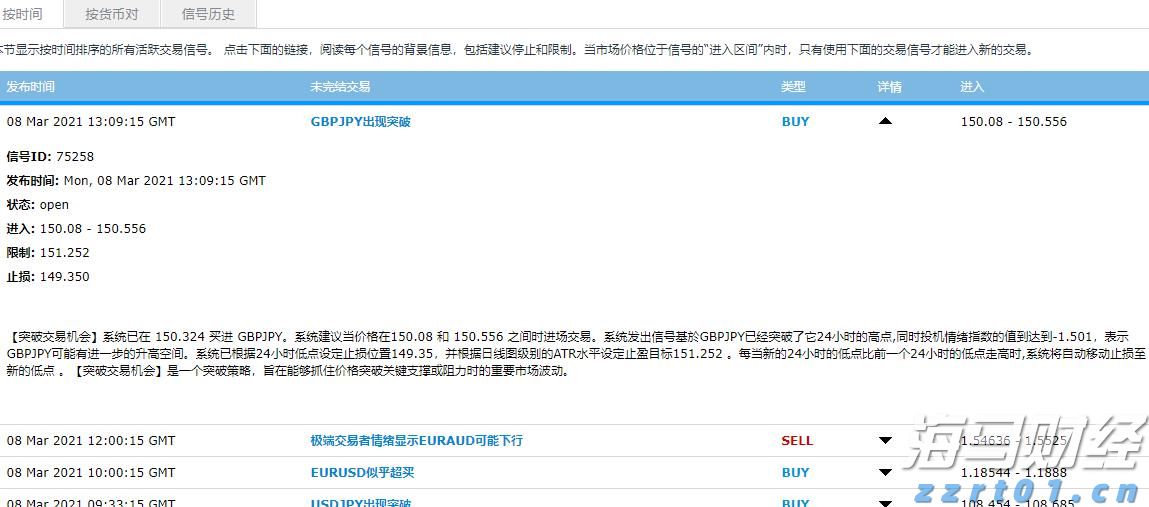Click the BUY label in the EURUSD row
The image size is (1149, 507).
pyautogui.click(x=795, y=472)
